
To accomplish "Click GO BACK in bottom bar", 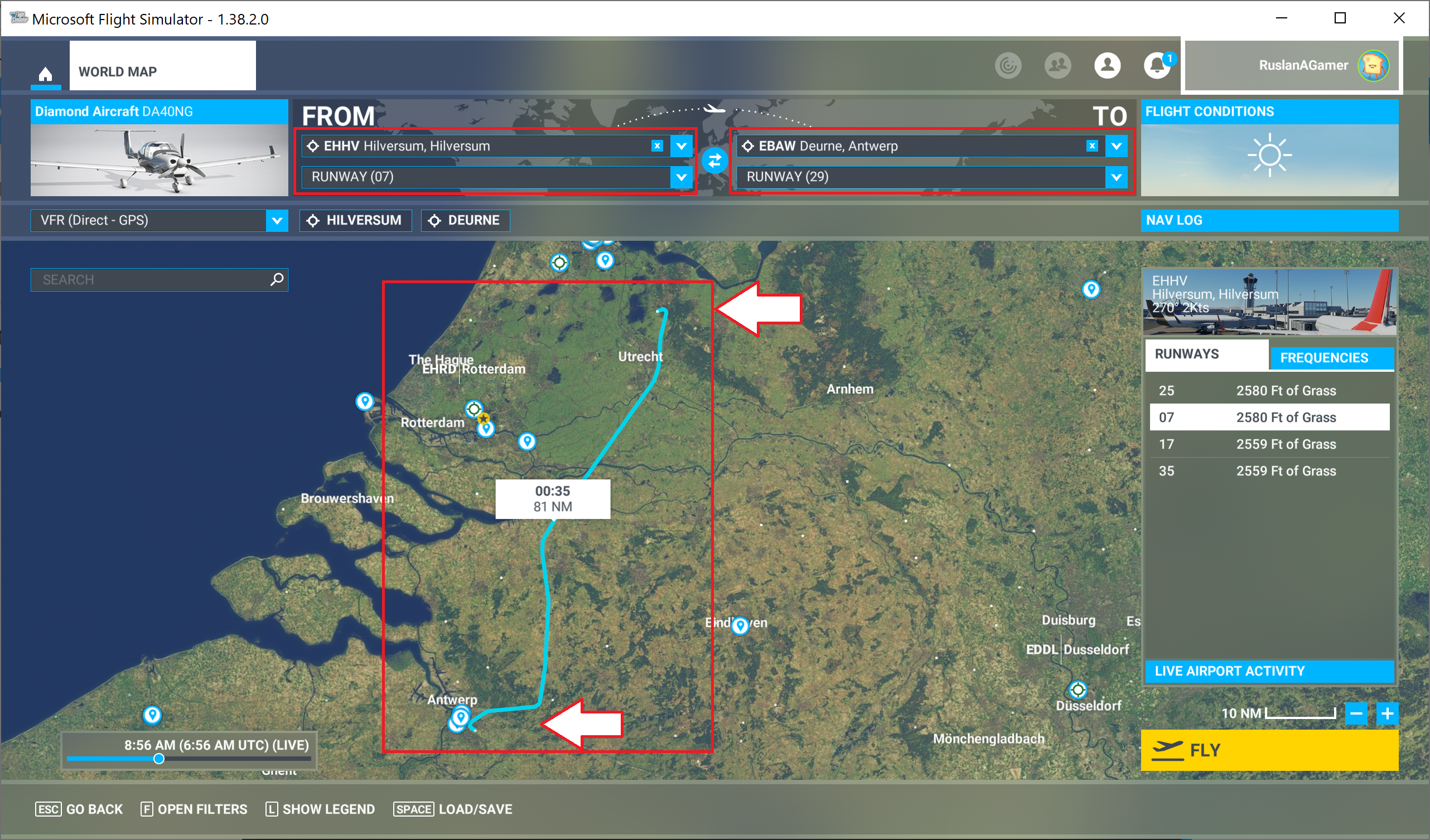I will point(79,809).
